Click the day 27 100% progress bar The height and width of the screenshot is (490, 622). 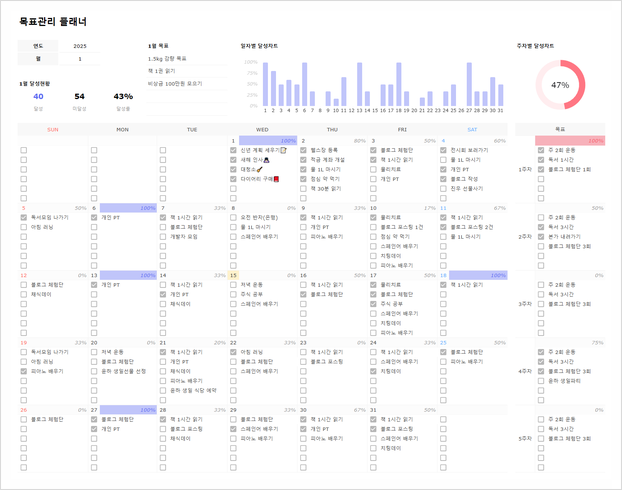(129, 410)
